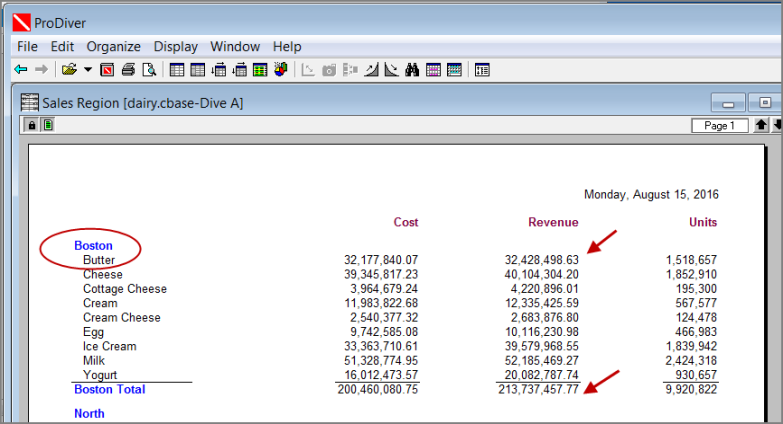This screenshot has height=424, width=783.
Task: Click the binoculars find icon
Action: point(413,70)
